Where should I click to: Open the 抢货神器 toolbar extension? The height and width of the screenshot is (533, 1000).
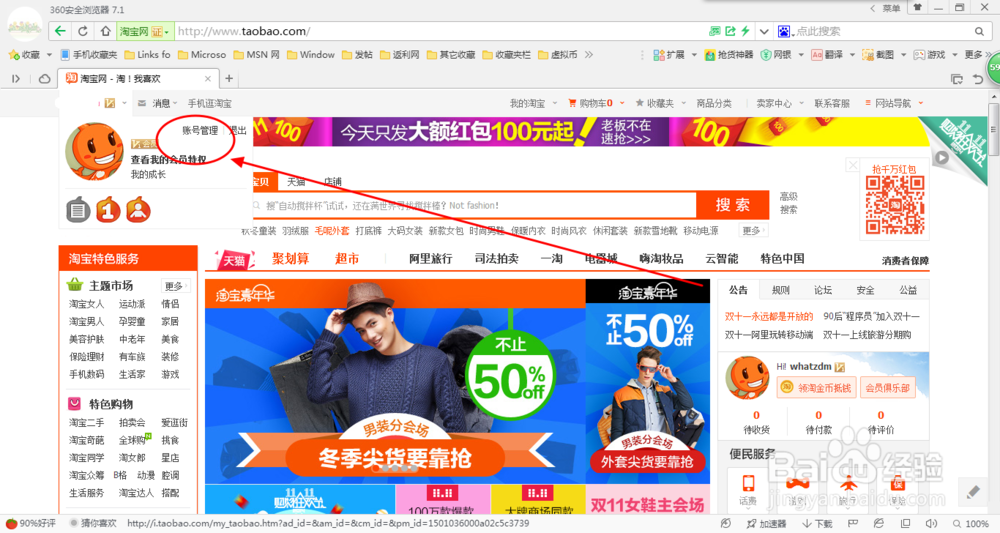click(729, 55)
